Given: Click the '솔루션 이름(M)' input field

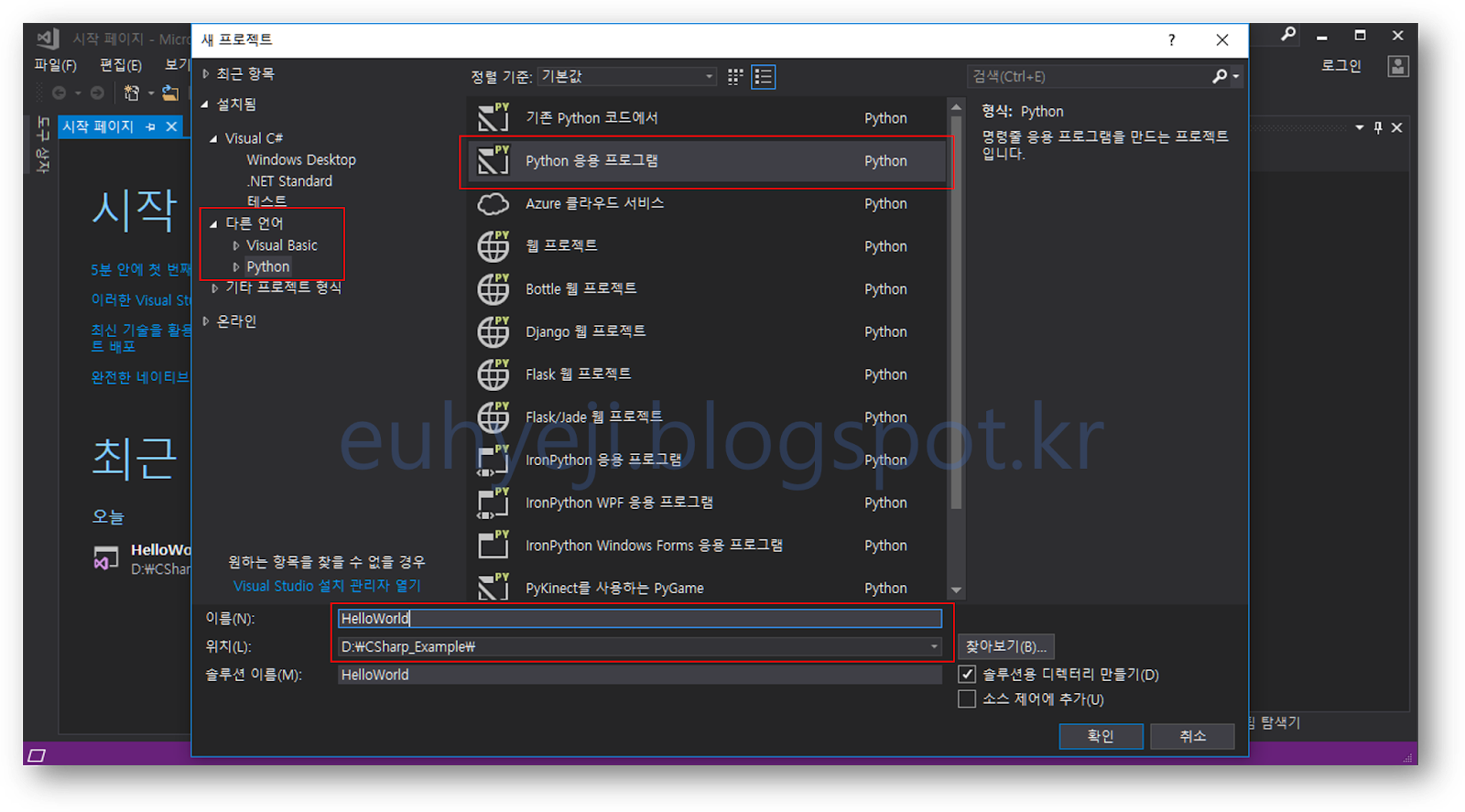Looking at the screenshot, I should coord(639,675).
